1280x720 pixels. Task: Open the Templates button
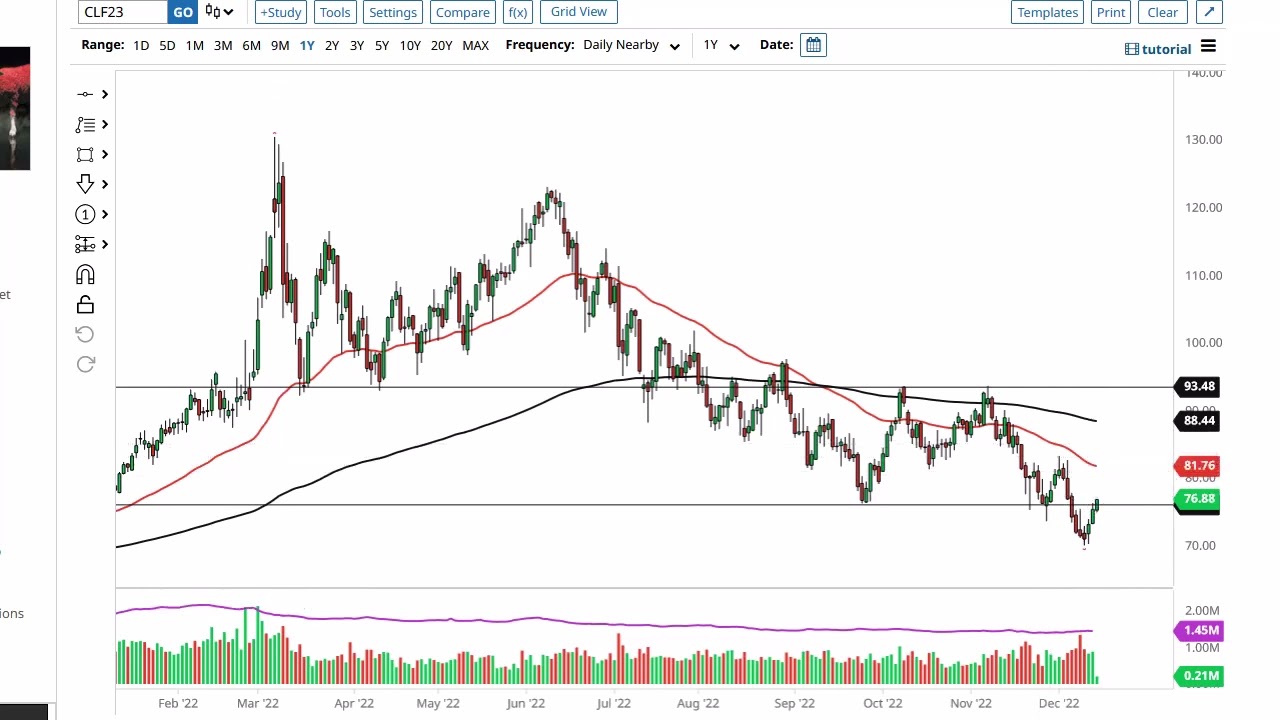pos(1048,12)
